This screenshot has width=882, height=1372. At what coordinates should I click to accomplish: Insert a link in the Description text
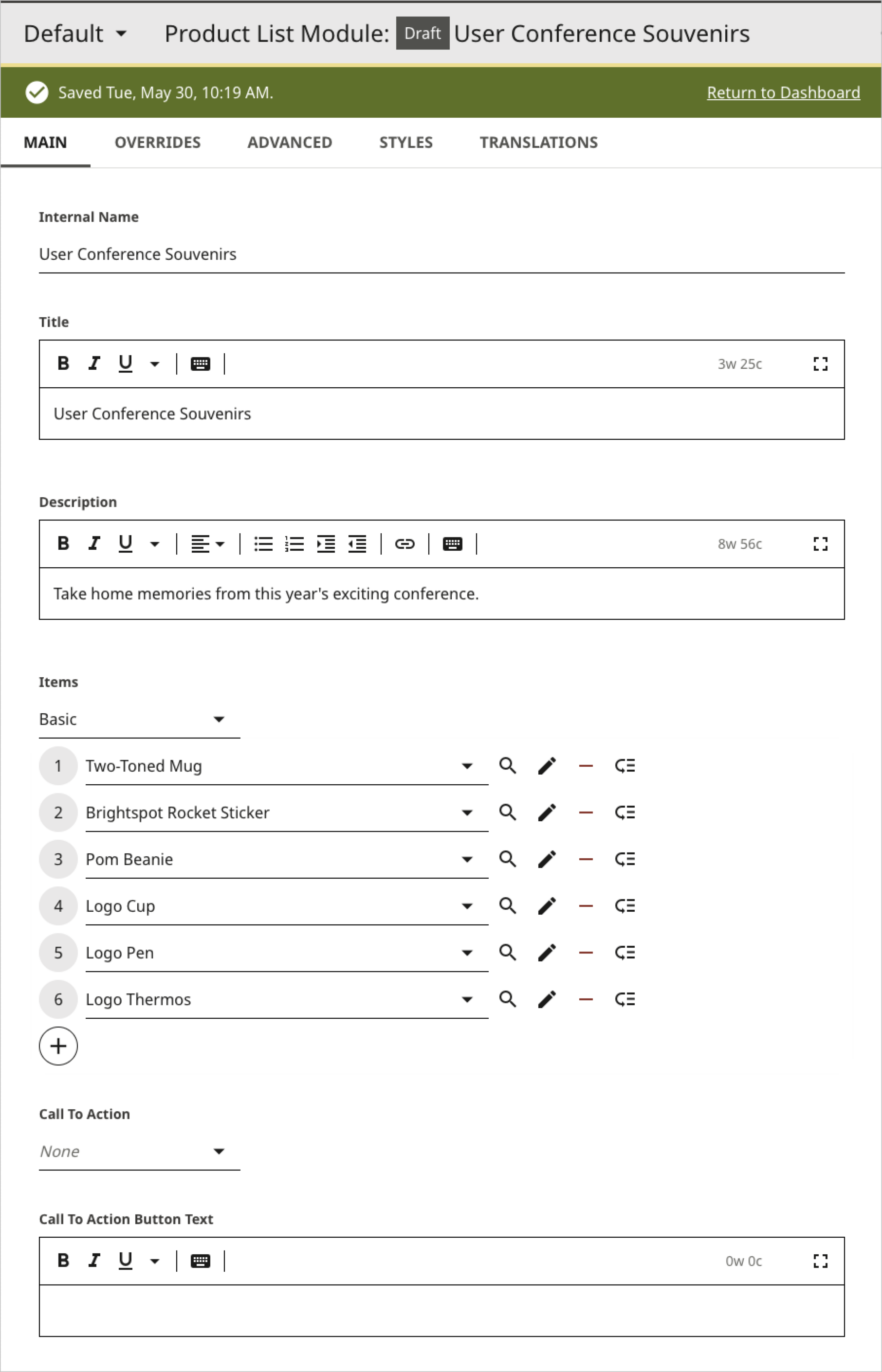405,544
